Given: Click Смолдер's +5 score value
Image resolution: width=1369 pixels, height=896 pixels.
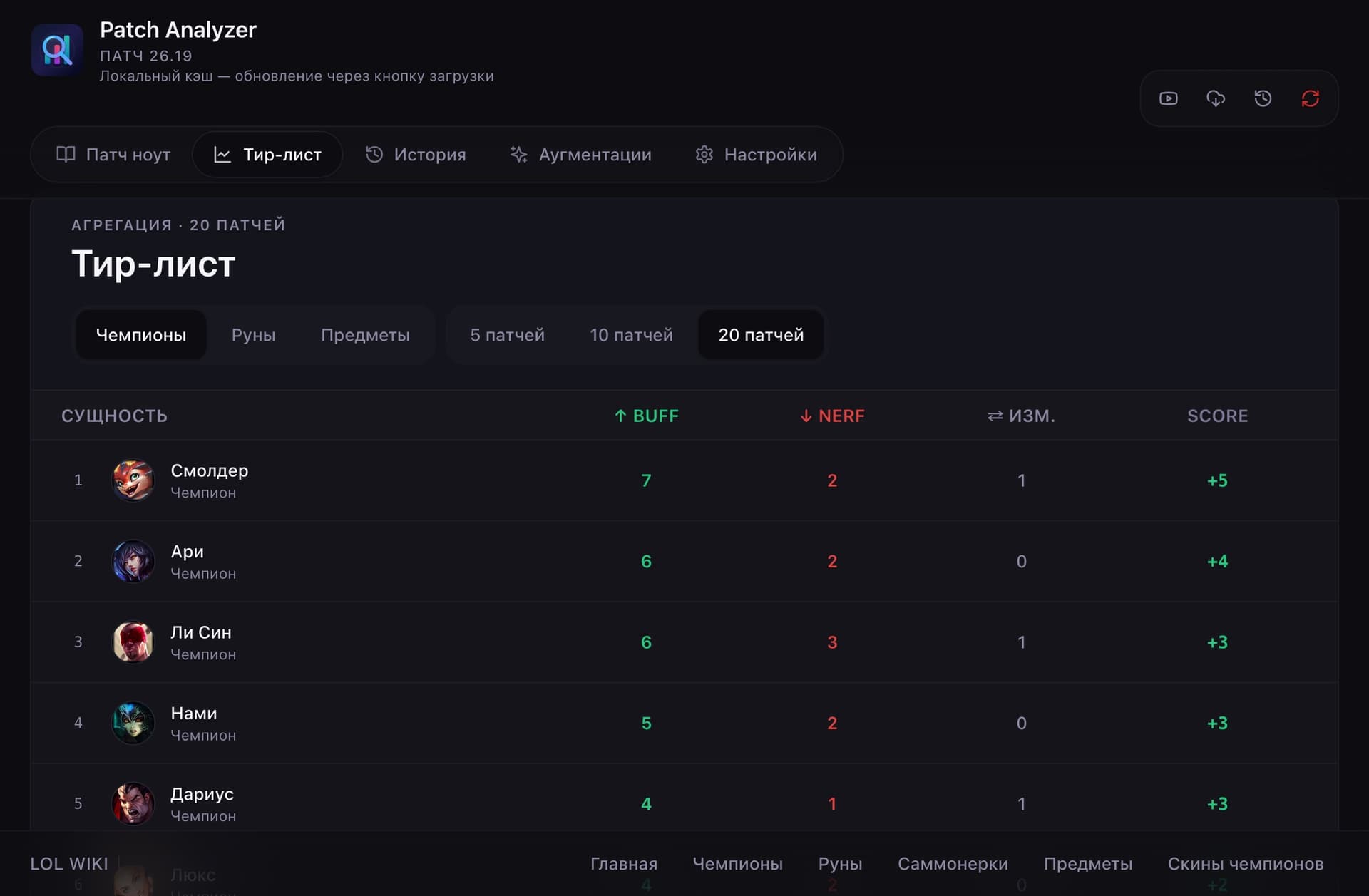Looking at the screenshot, I should pos(1217,480).
